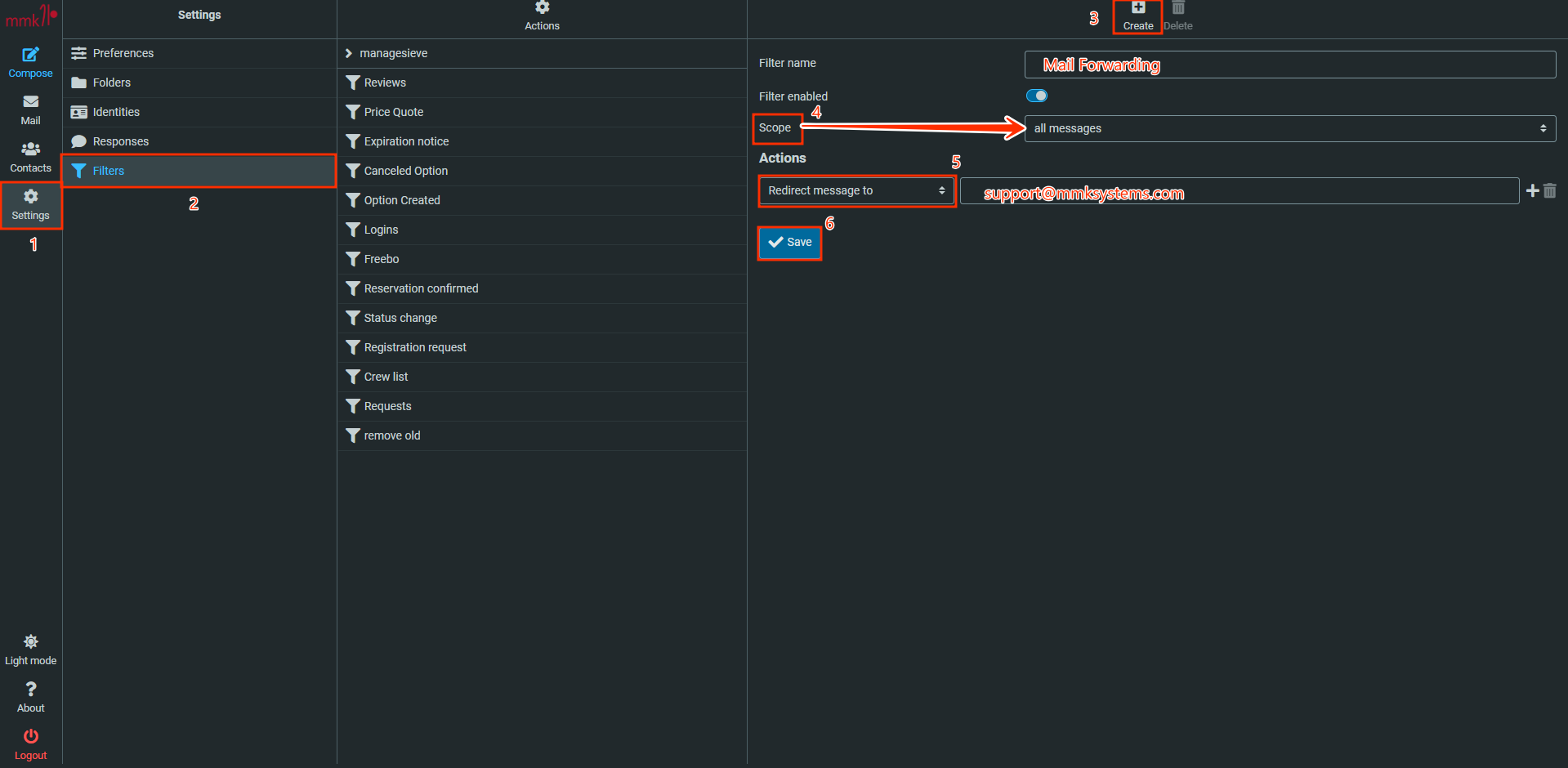Select the Status change filter
The image size is (1568, 768).
tap(543, 318)
